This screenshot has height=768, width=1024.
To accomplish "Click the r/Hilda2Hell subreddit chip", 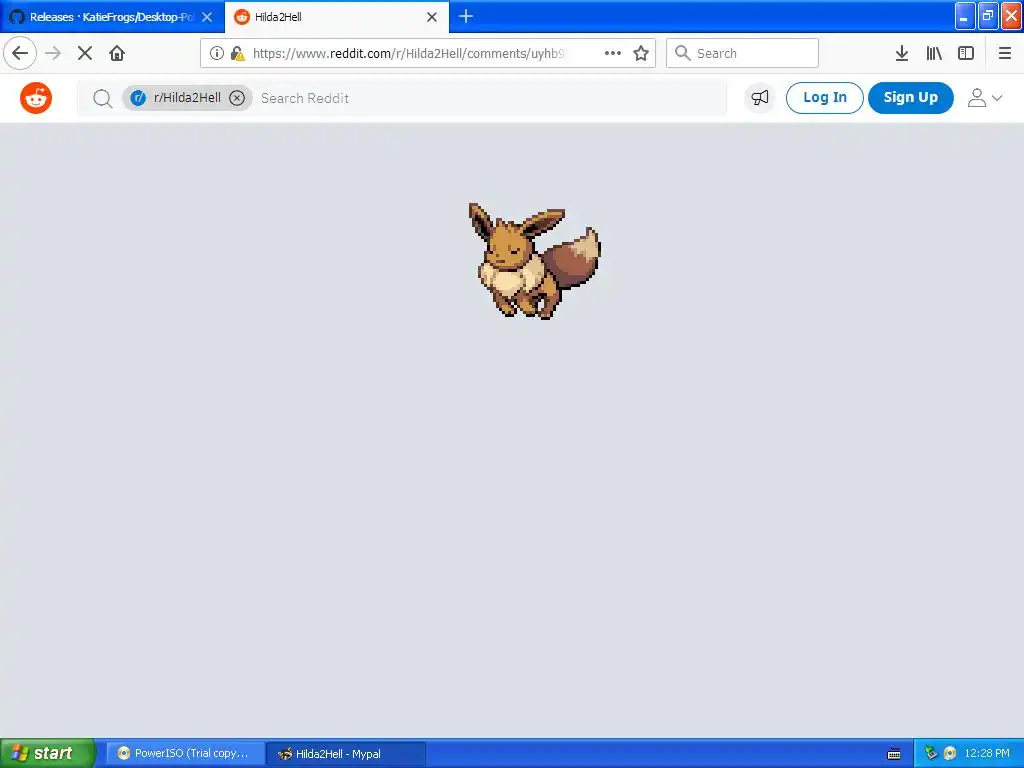I will 187,98.
